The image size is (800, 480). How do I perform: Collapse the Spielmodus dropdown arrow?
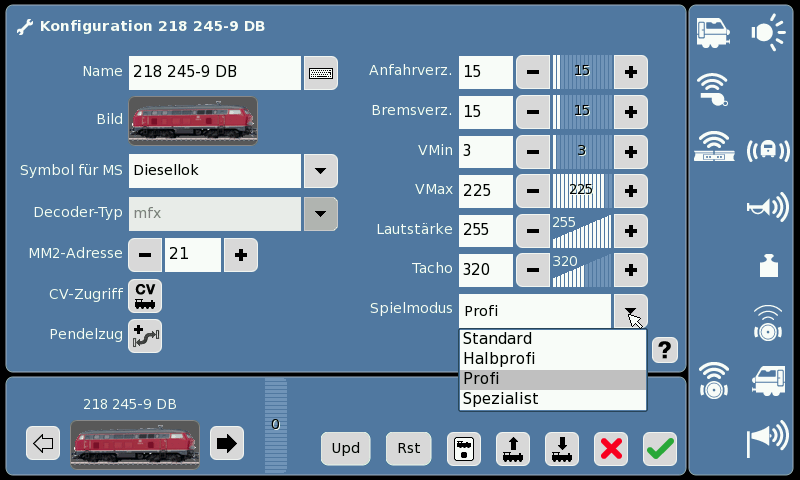point(631,311)
